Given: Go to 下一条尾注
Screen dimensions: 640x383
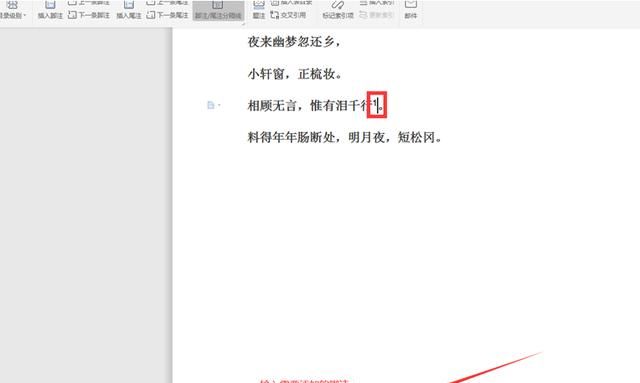Looking at the screenshot, I should click(167, 15).
